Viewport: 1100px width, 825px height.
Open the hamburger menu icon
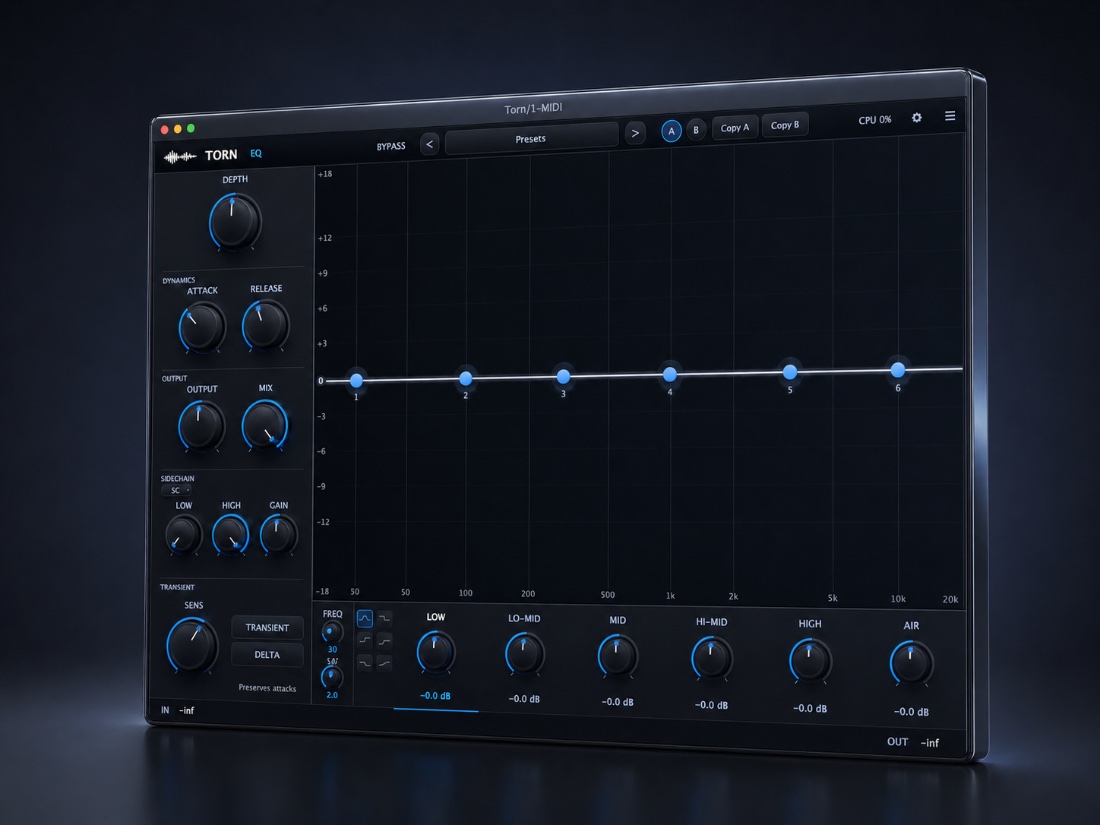[950, 116]
